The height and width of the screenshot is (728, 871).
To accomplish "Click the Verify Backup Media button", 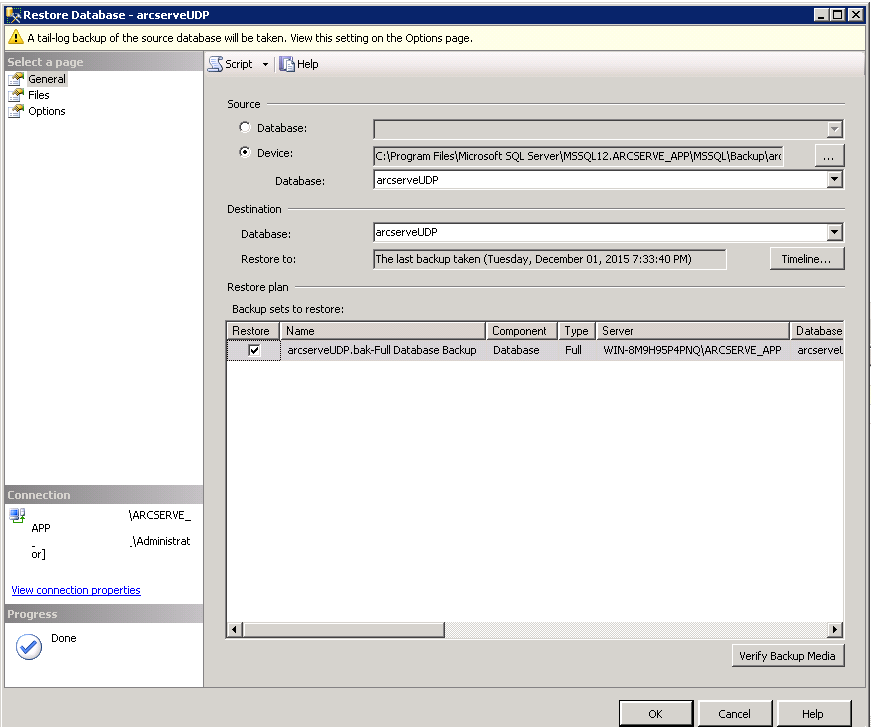I will (788, 655).
